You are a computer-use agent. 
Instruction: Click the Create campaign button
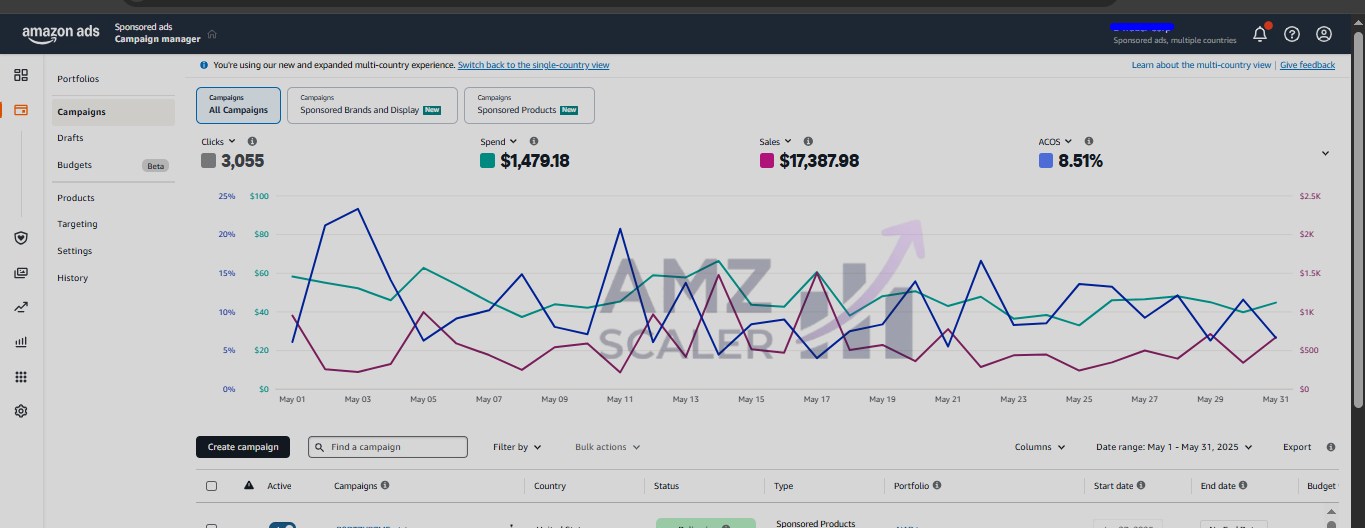pos(243,447)
